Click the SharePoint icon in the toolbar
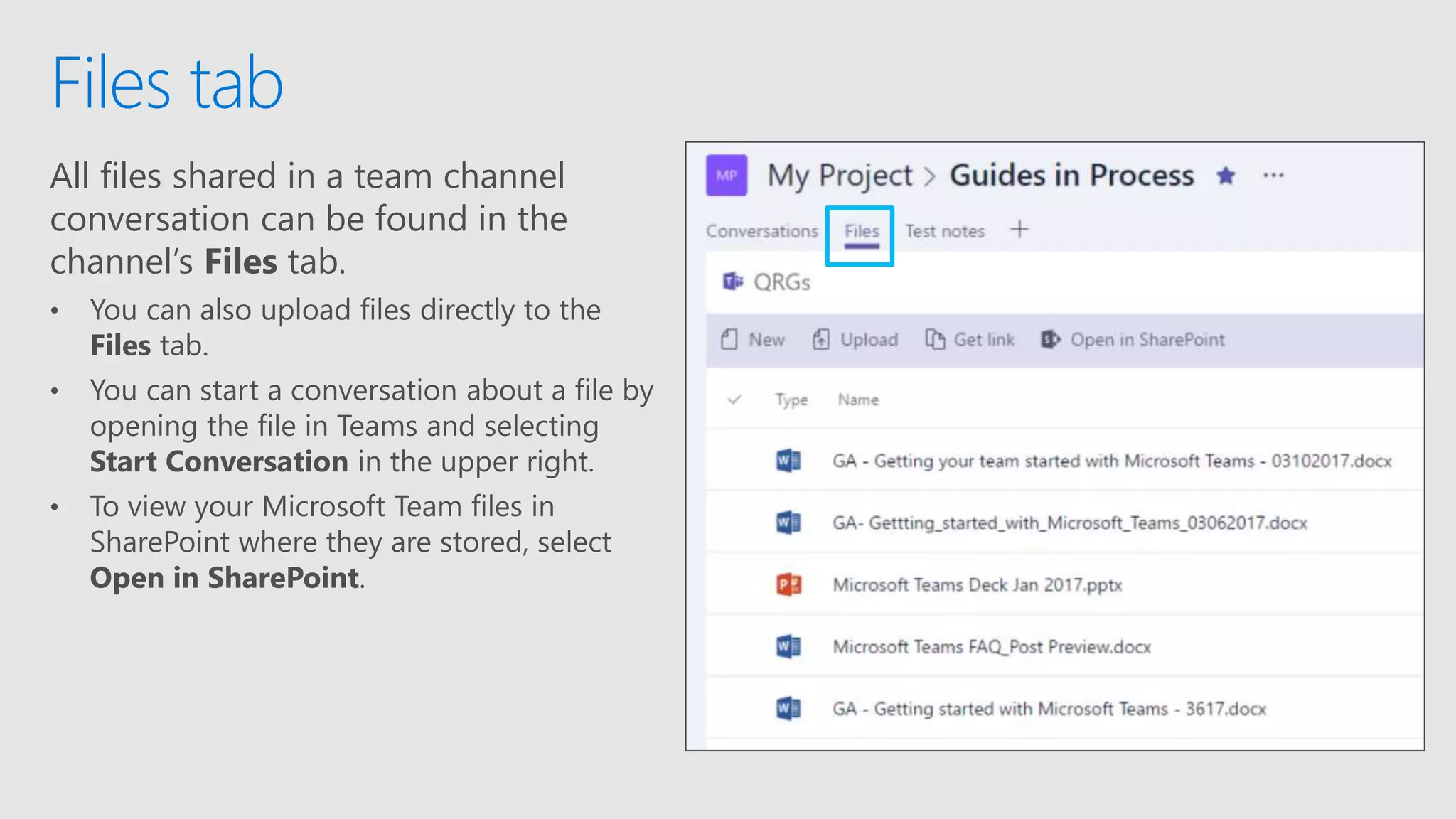This screenshot has height=819, width=1456. click(x=1051, y=339)
